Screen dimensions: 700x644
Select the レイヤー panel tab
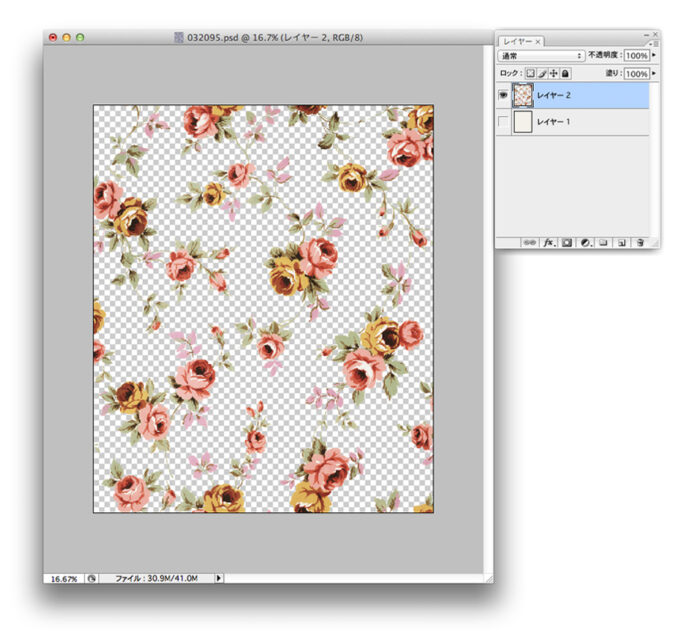(x=519, y=41)
